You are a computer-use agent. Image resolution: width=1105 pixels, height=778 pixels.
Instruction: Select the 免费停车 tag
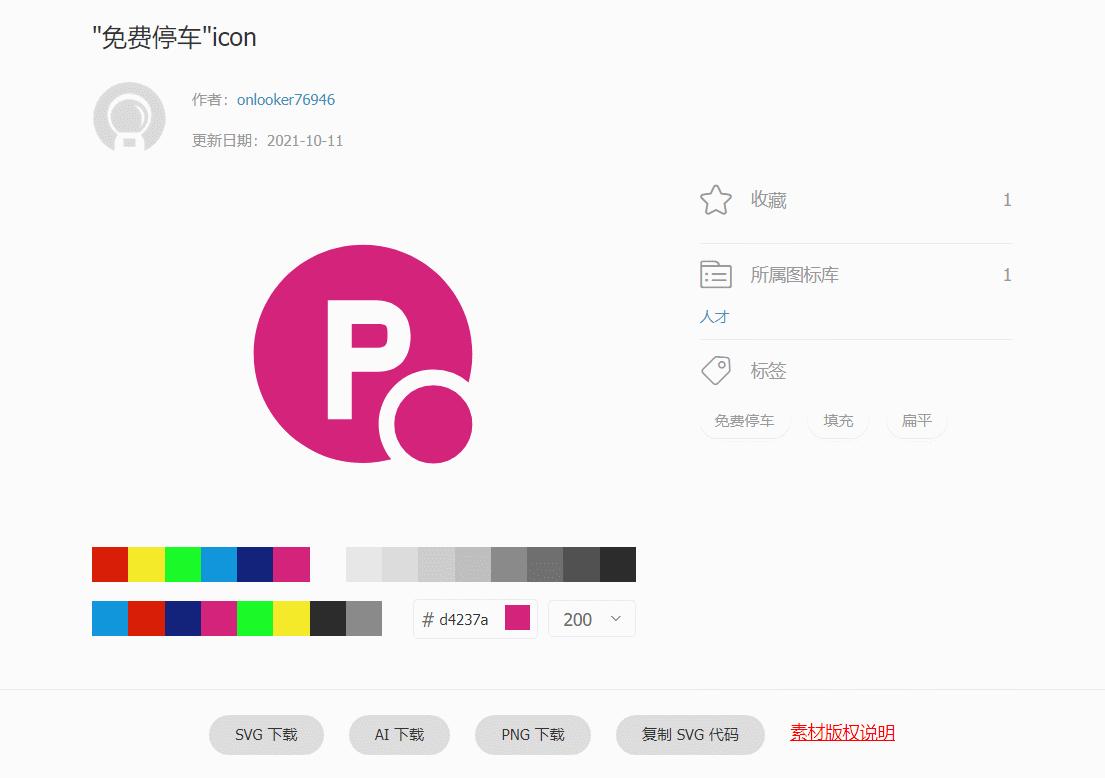[x=744, y=421]
